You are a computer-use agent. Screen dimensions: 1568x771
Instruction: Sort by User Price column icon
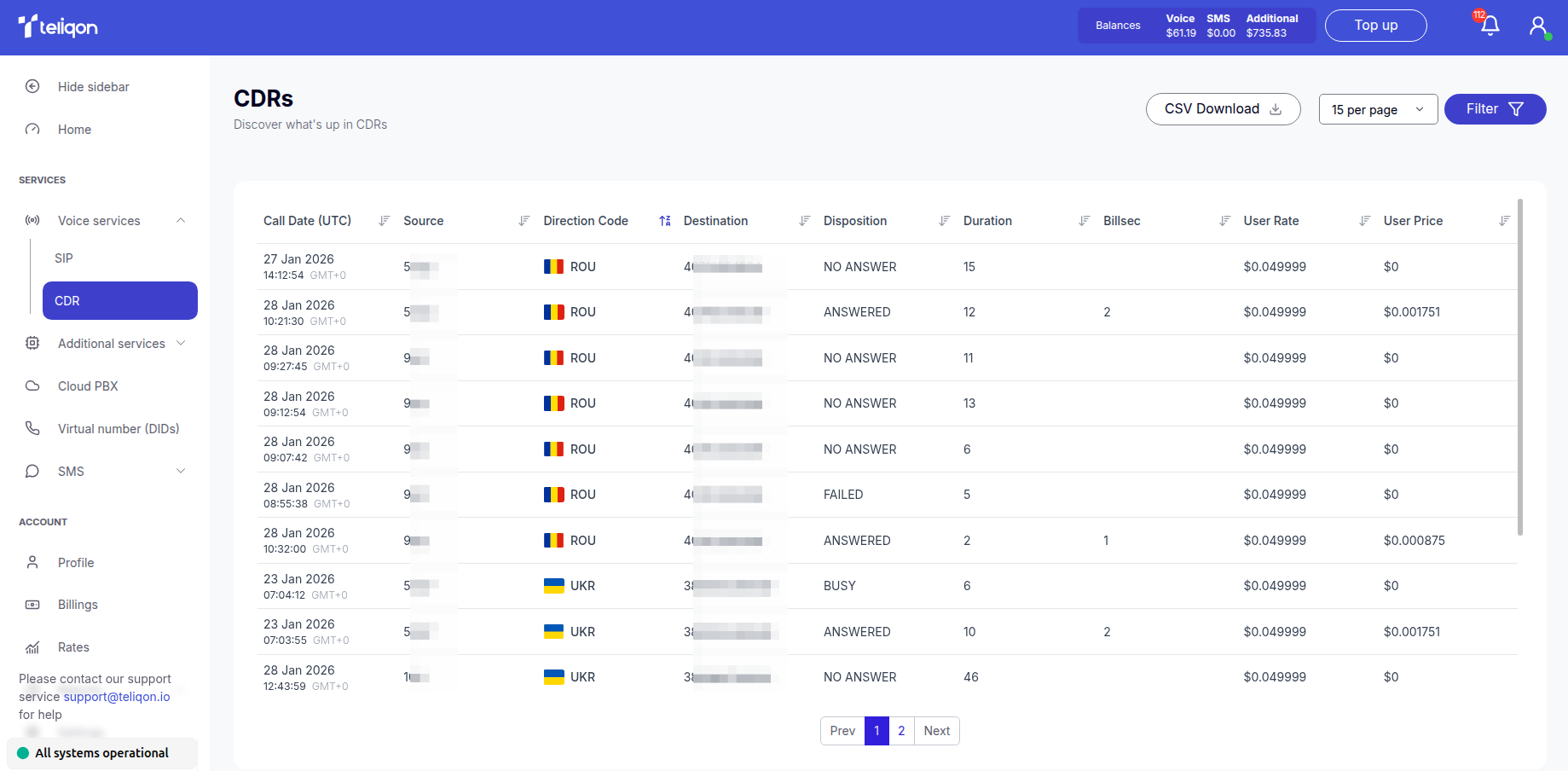(x=1504, y=221)
